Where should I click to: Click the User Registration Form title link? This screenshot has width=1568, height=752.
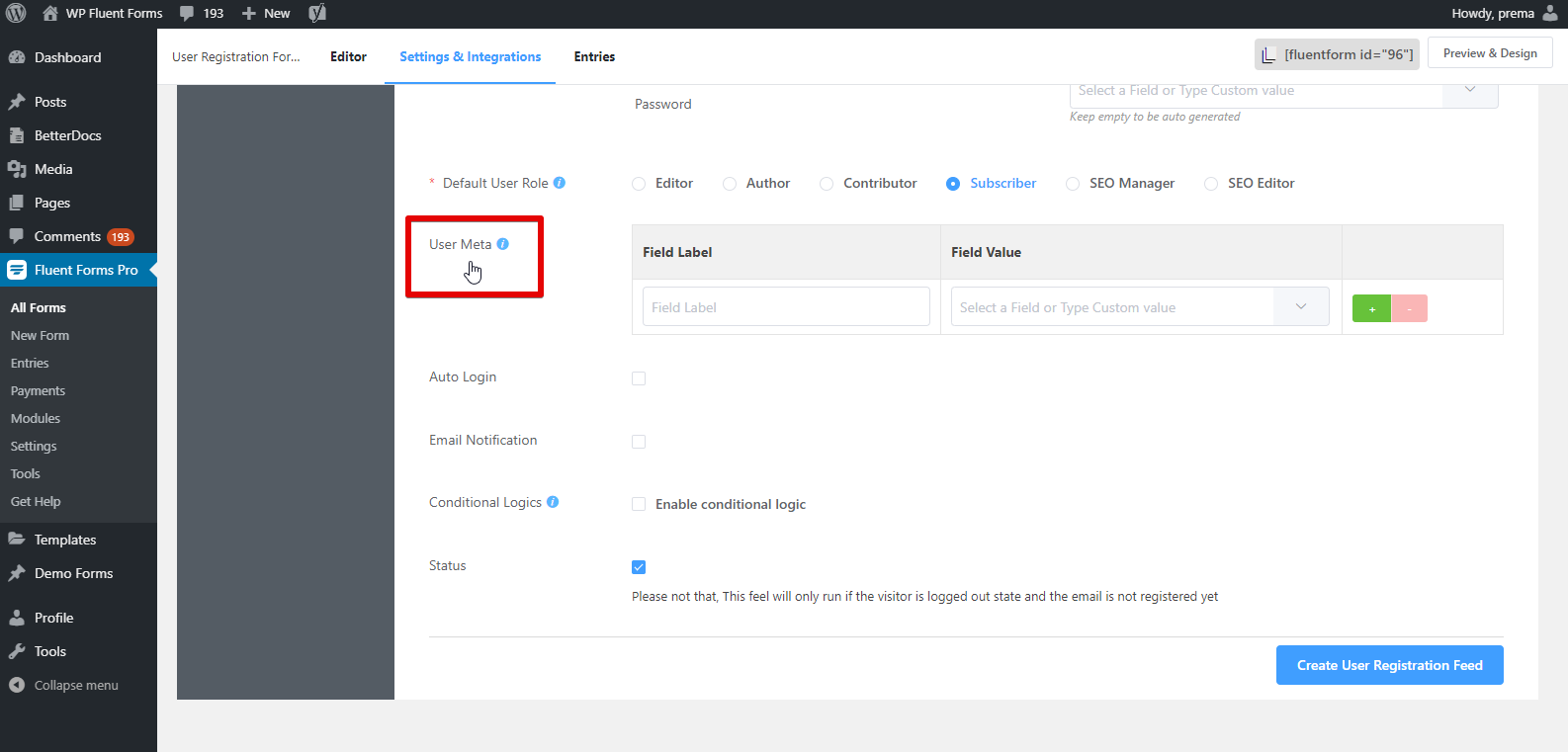pos(236,56)
